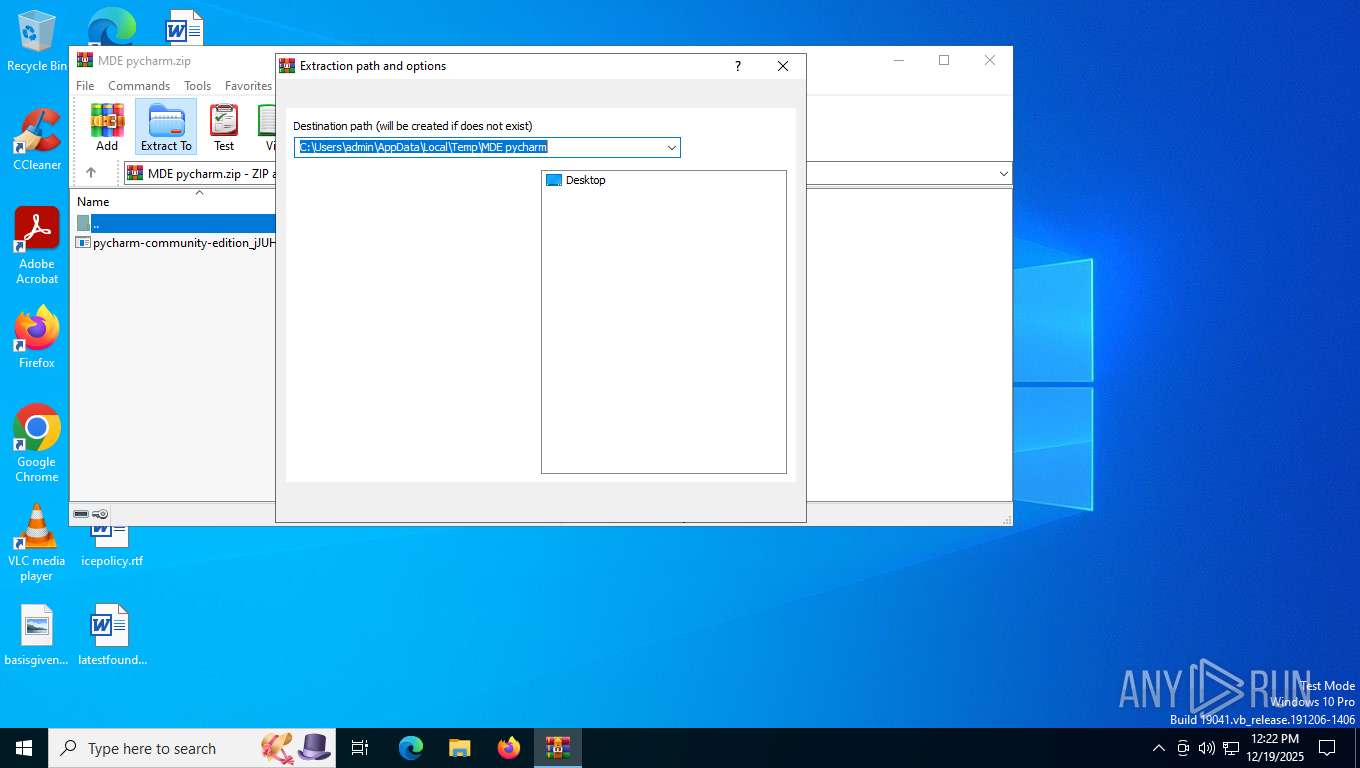1360x768 pixels.
Task: Switch to WinRAR taskbar button
Action: (558, 748)
